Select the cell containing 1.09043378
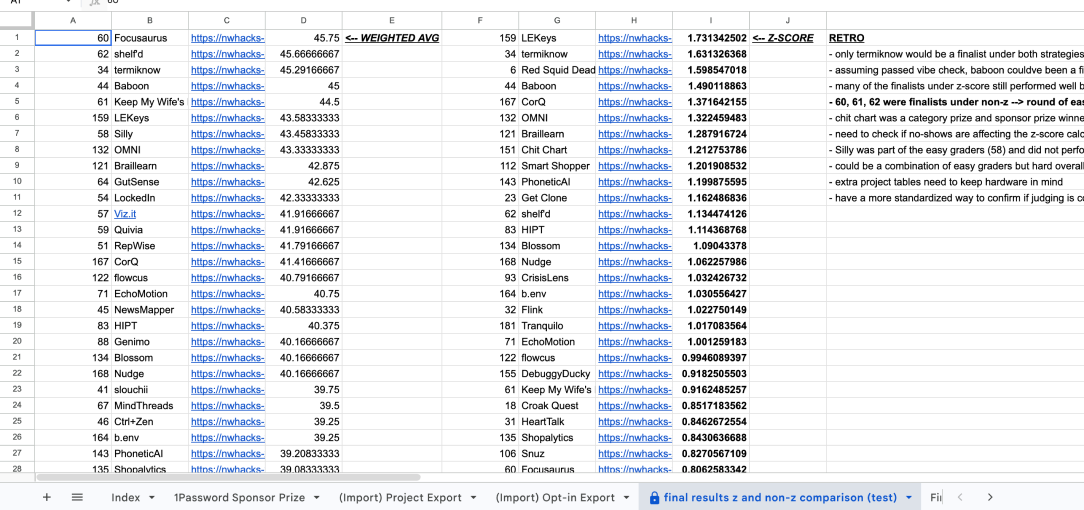1084x510 pixels. click(711, 246)
